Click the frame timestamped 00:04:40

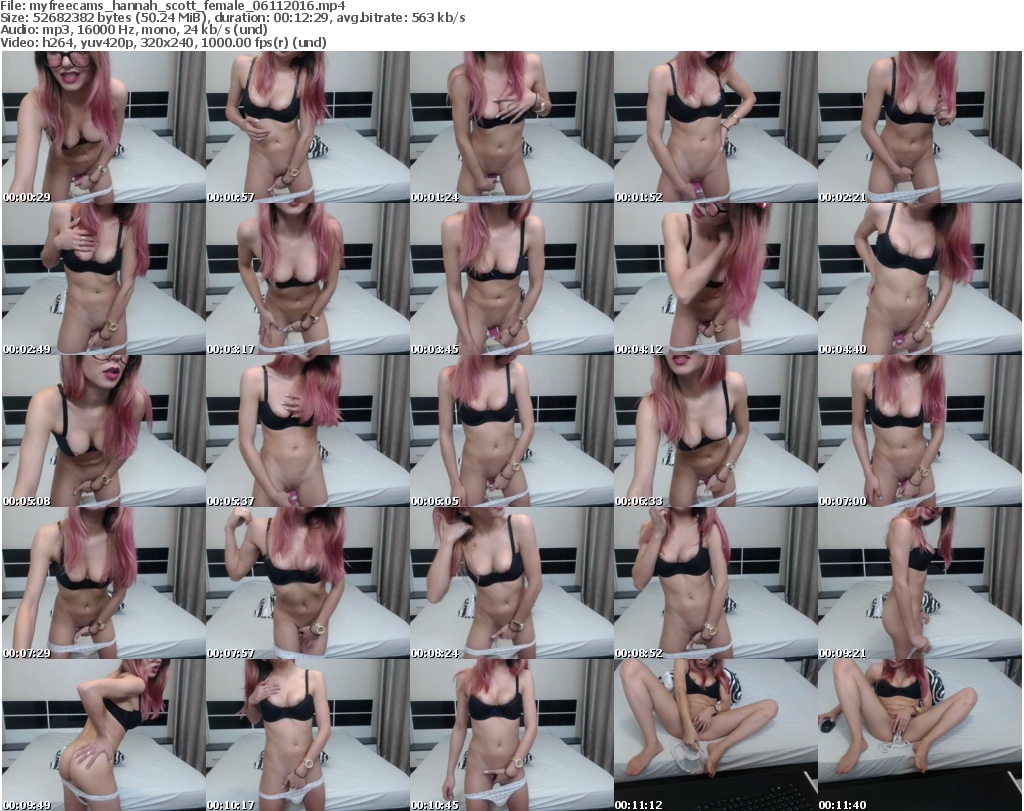tap(919, 279)
